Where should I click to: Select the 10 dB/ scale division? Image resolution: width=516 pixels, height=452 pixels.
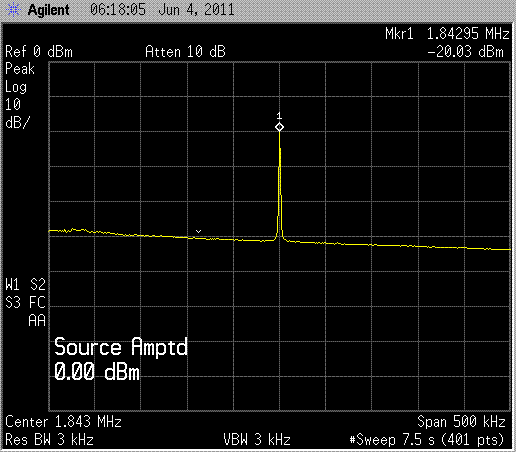click(x=17, y=114)
